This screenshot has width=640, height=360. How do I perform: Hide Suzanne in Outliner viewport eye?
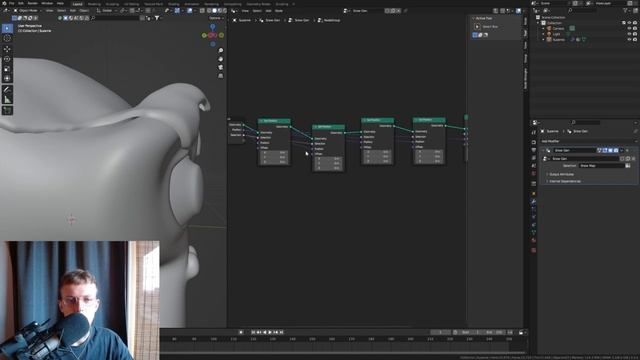tap(629, 40)
